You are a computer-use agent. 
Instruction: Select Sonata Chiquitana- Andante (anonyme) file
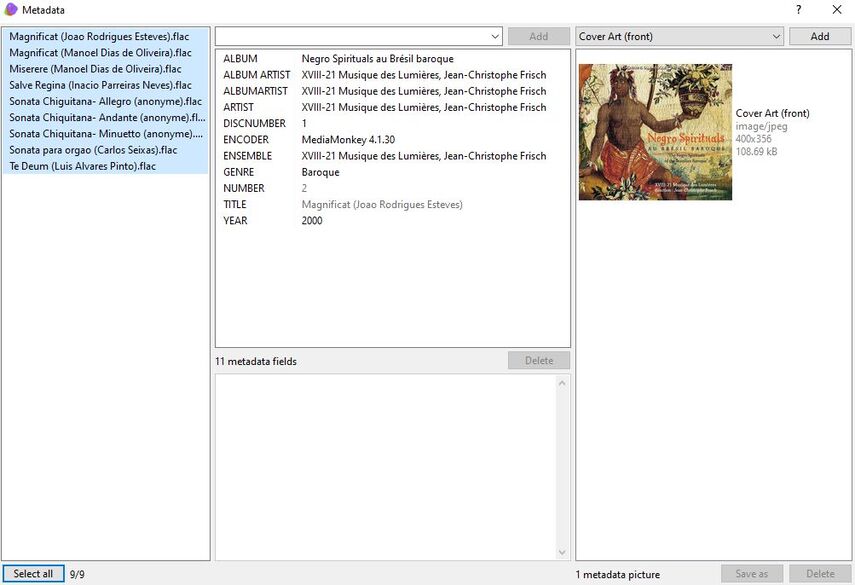click(105, 117)
